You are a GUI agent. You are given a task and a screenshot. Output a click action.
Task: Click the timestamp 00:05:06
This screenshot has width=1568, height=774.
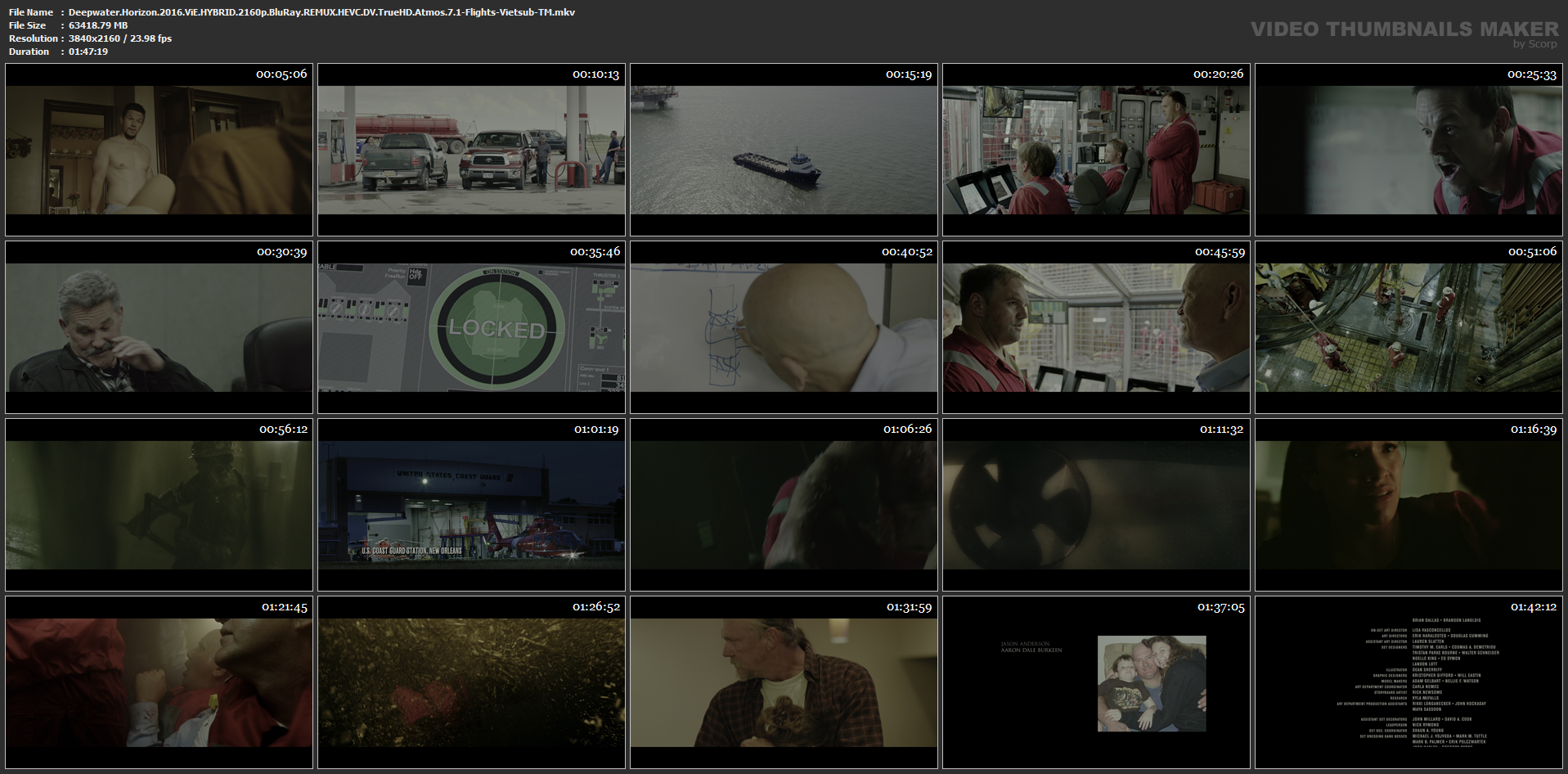click(x=281, y=74)
